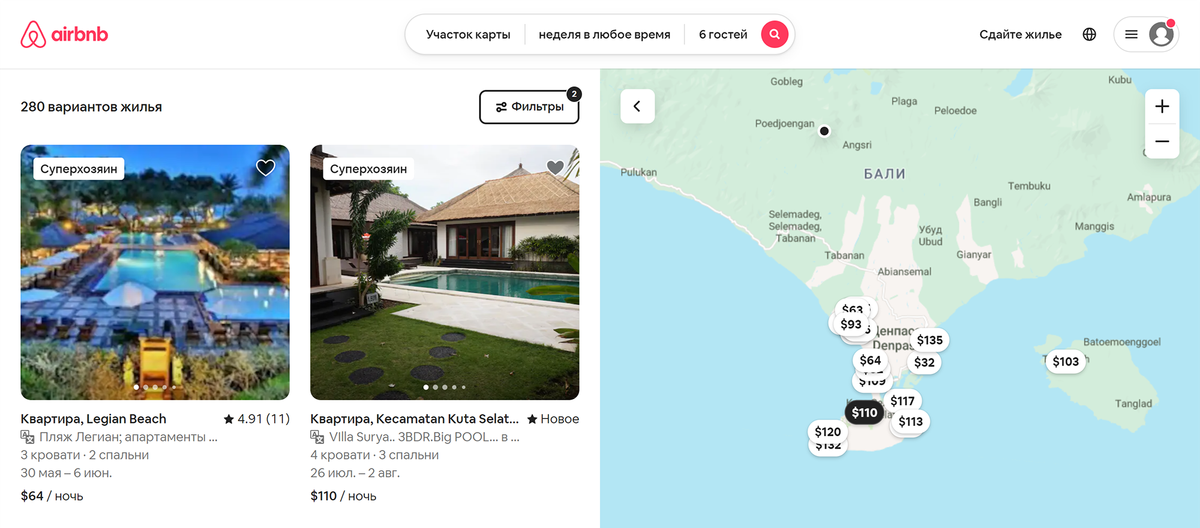Toggle favorite heart on Kuta Selatan listing
The width and height of the screenshot is (1200, 528).
(555, 168)
